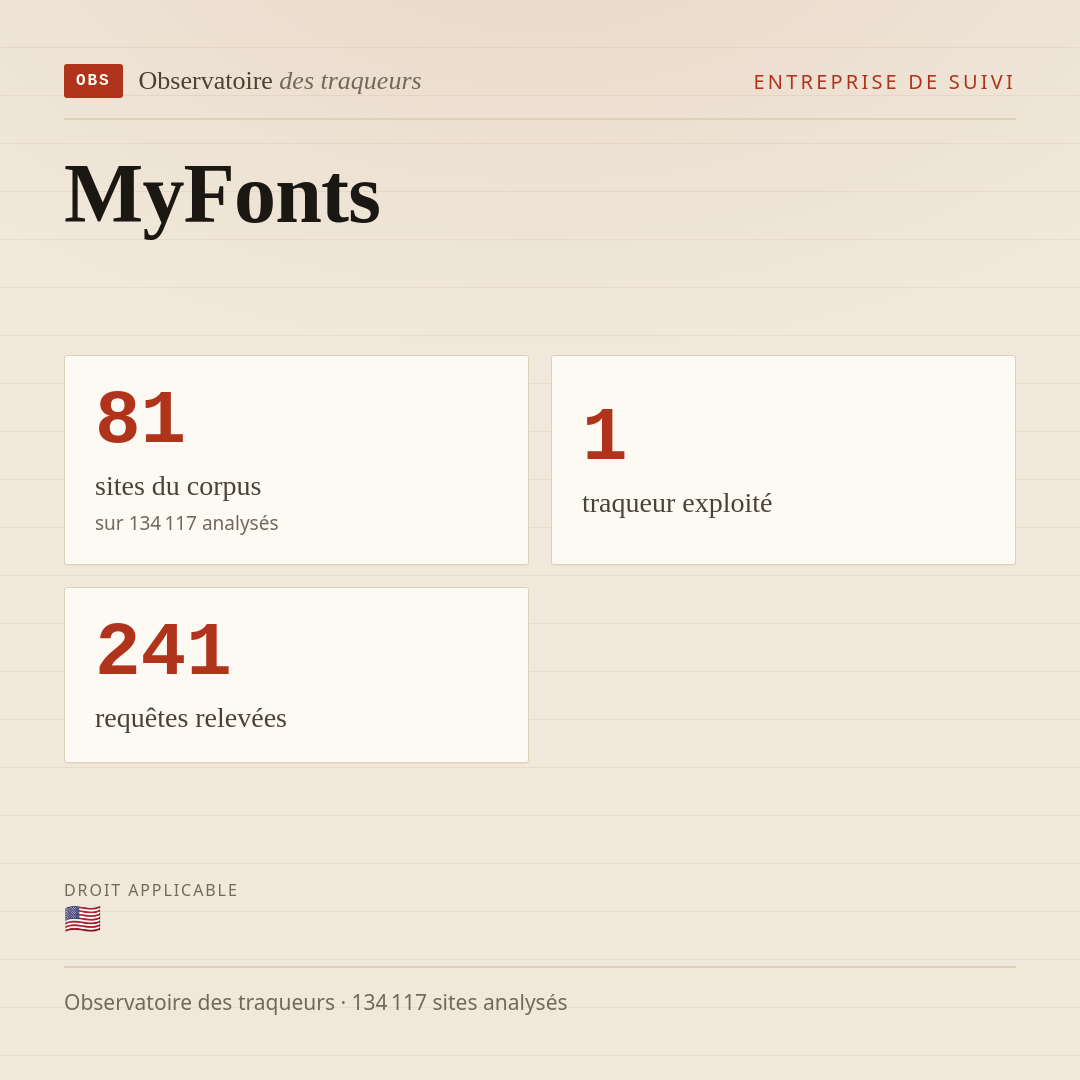This screenshot has width=1080, height=1080.
Task: Click 'sur 134 117 analysés' subtext
Action: pyautogui.click(x=187, y=523)
